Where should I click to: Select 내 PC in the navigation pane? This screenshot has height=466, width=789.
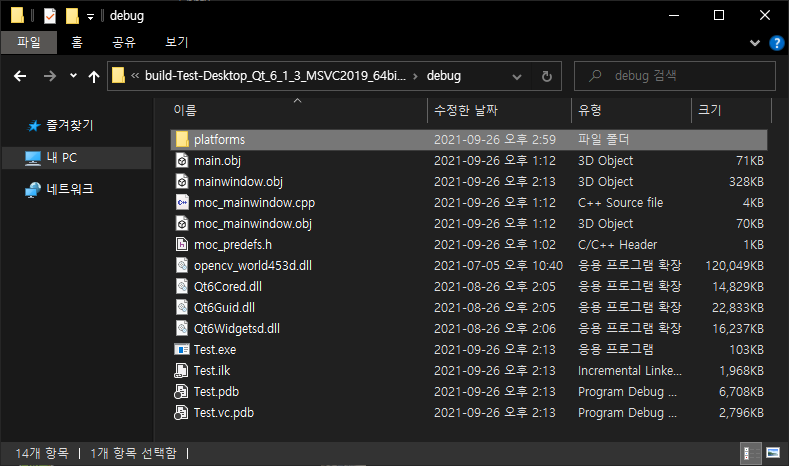click(x=76, y=158)
